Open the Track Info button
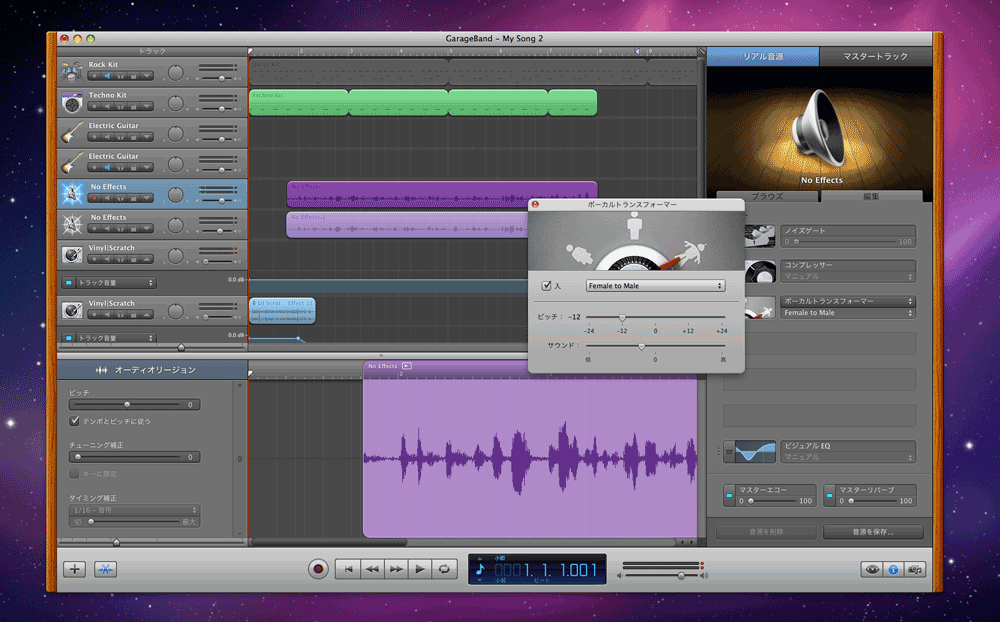 coord(893,569)
